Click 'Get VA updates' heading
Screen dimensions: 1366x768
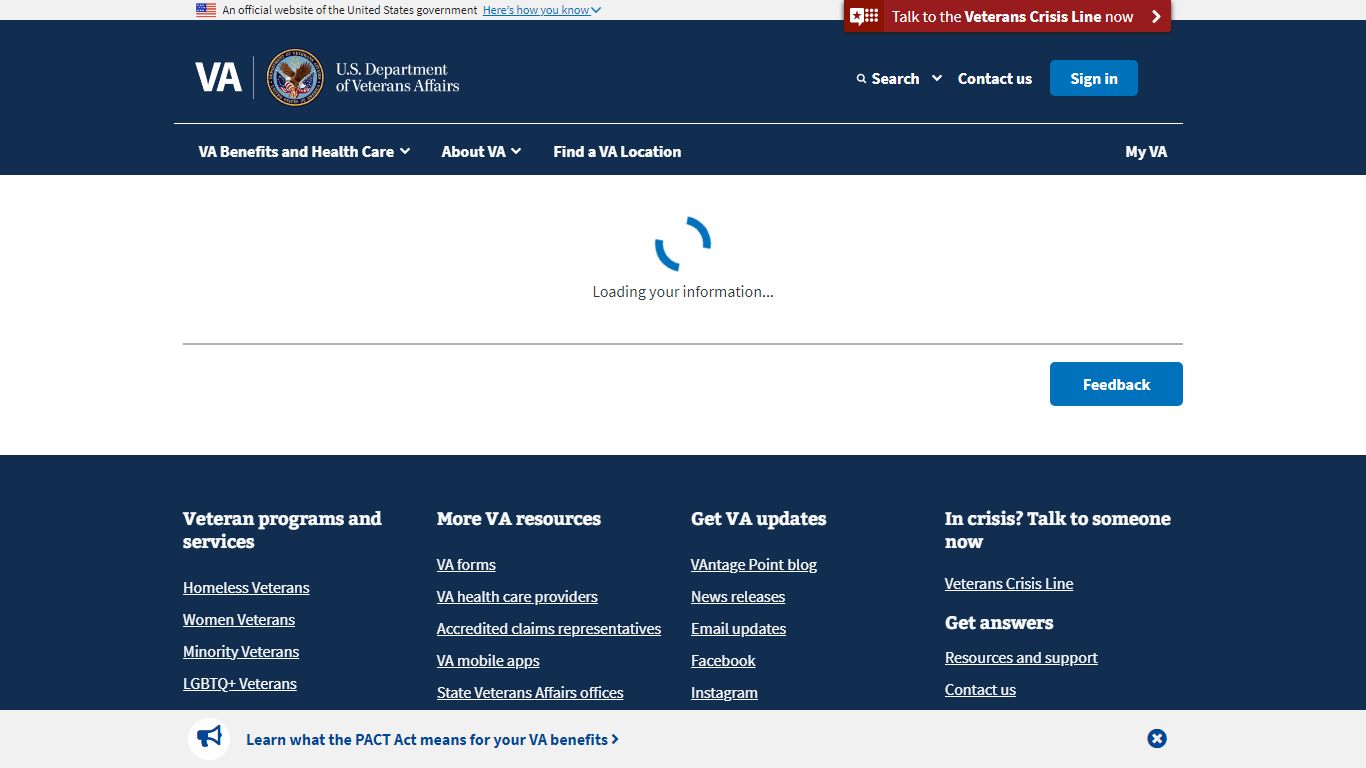[x=759, y=519]
